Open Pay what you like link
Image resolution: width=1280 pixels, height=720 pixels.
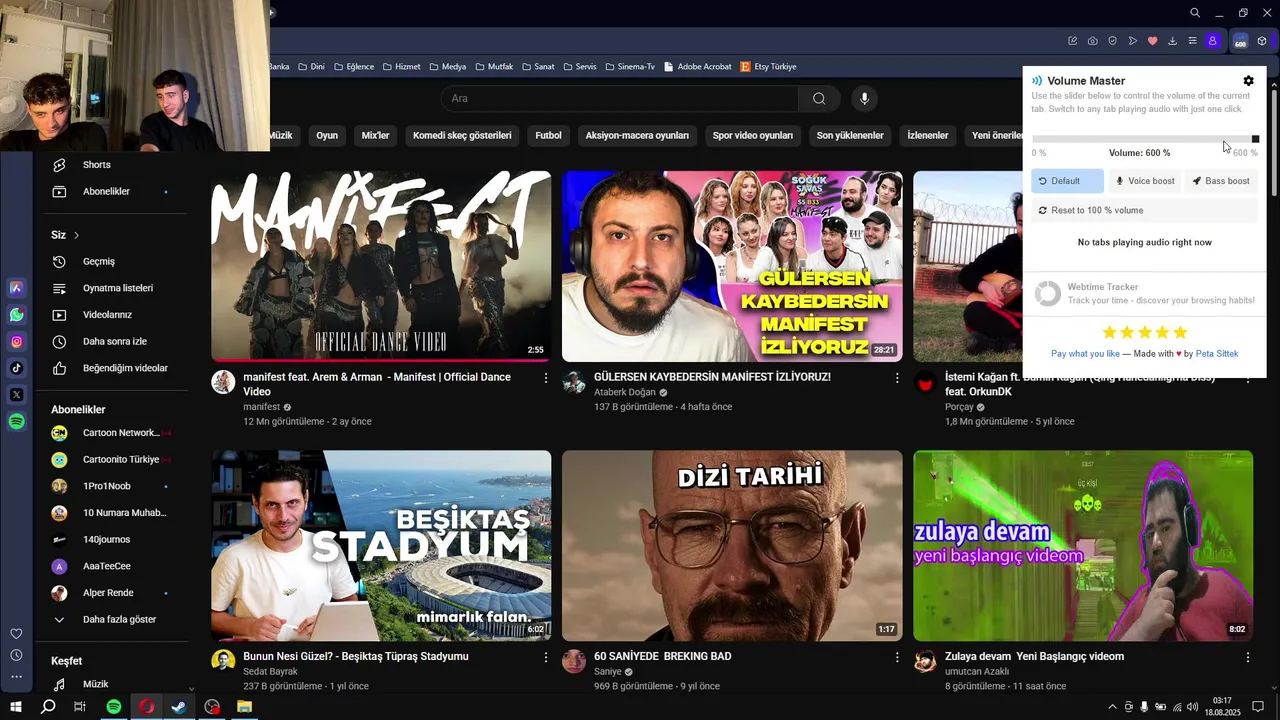1085,354
